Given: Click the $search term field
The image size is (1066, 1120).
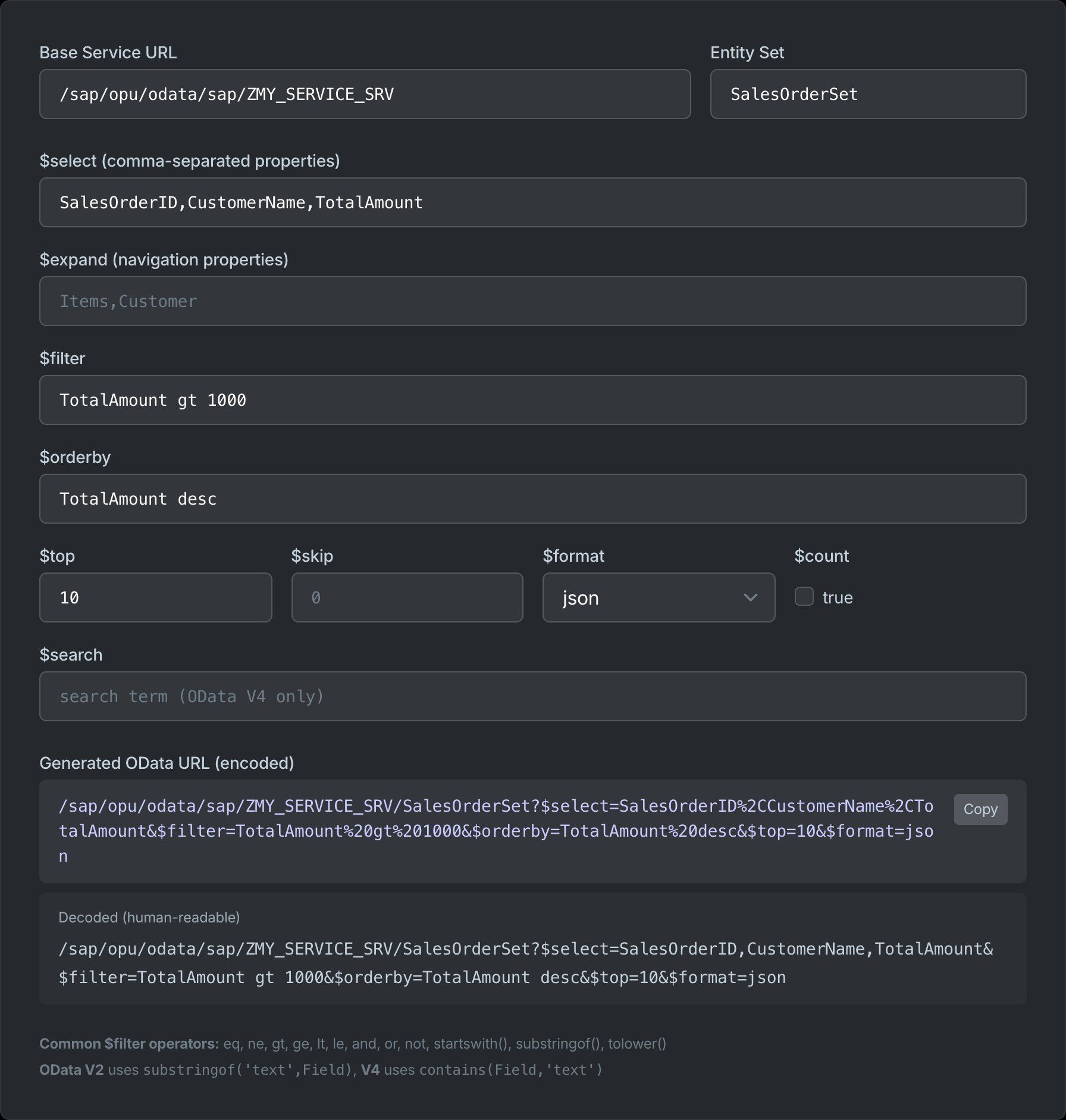Looking at the screenshot, I should click(x=532, y=696).
